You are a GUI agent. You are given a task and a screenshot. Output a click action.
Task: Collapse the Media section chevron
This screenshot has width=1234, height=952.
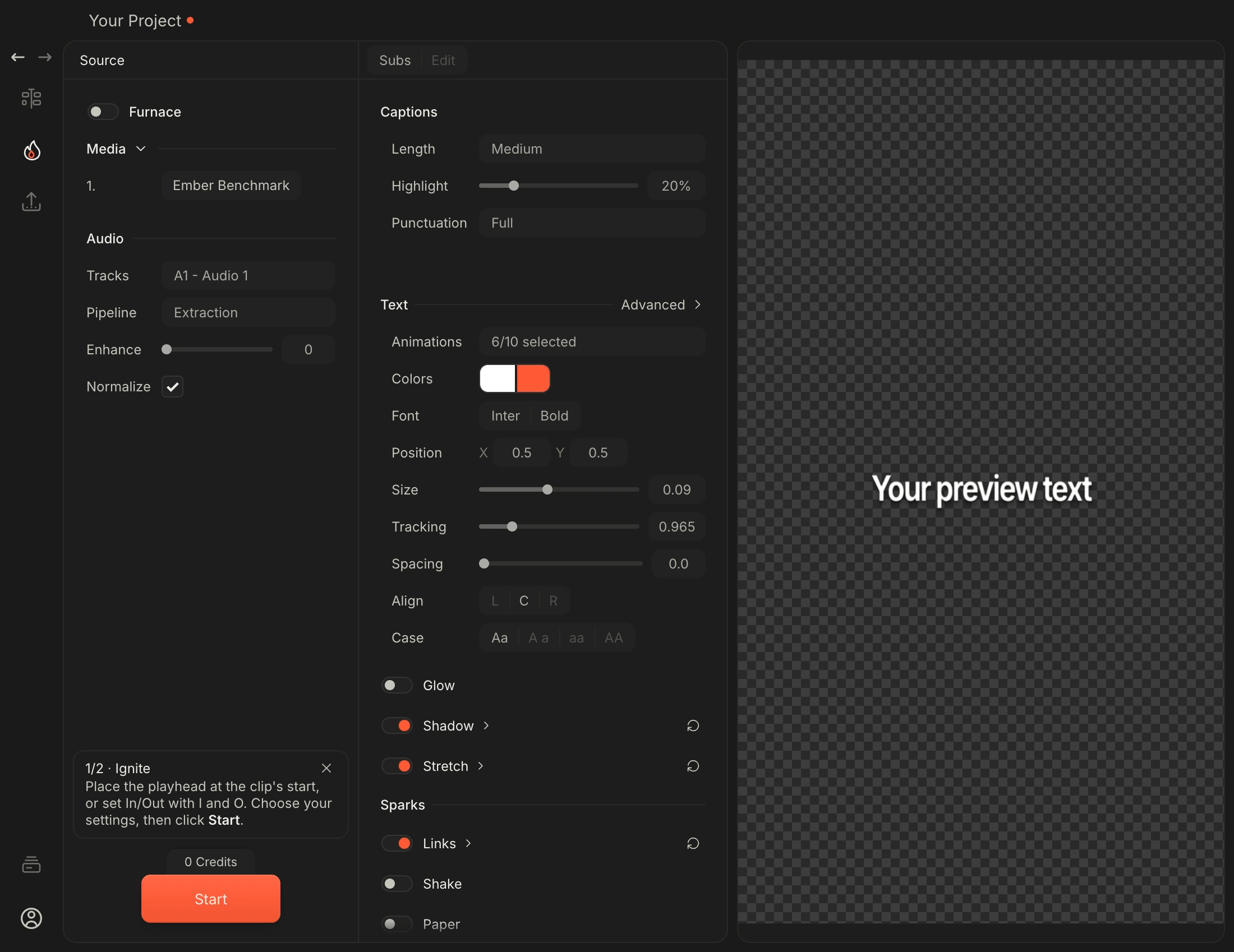tap(141, 149)
